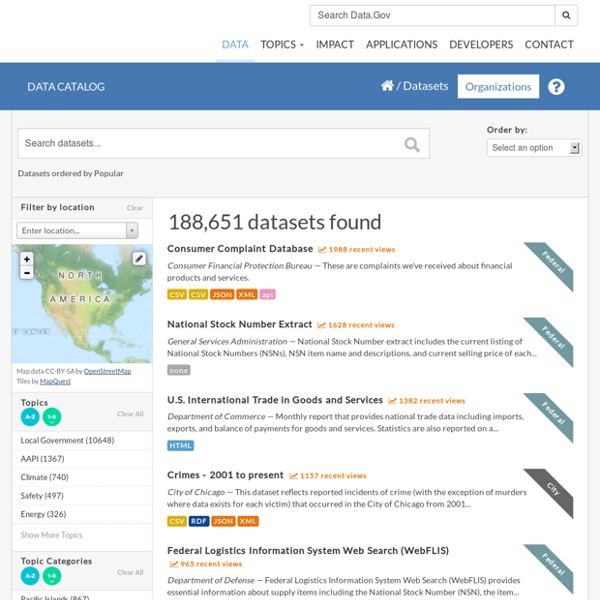This screenshot has width=600, height=600.
Task: Filter by Climate (740) topic
Action: tap(82, 477)
